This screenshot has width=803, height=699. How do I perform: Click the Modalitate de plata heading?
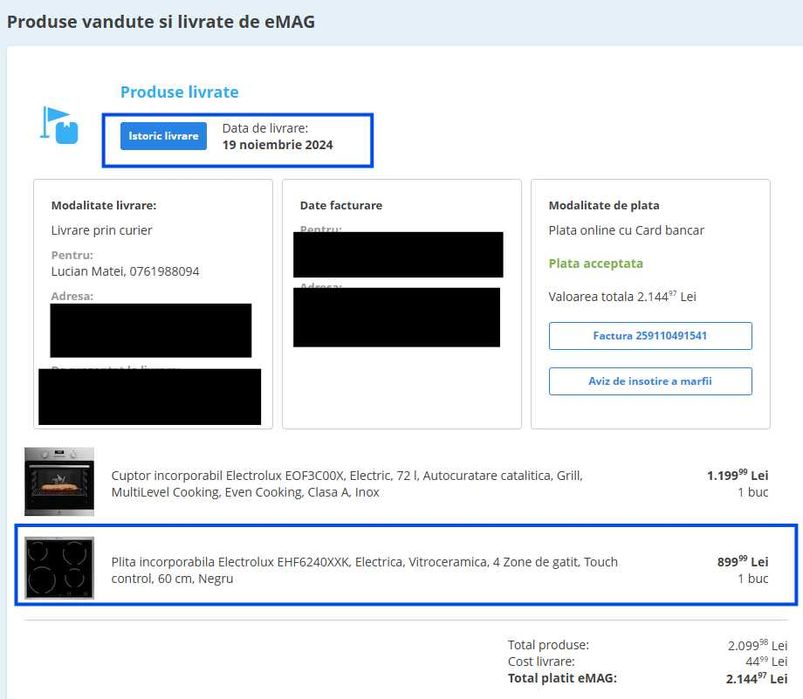[604, 205]
